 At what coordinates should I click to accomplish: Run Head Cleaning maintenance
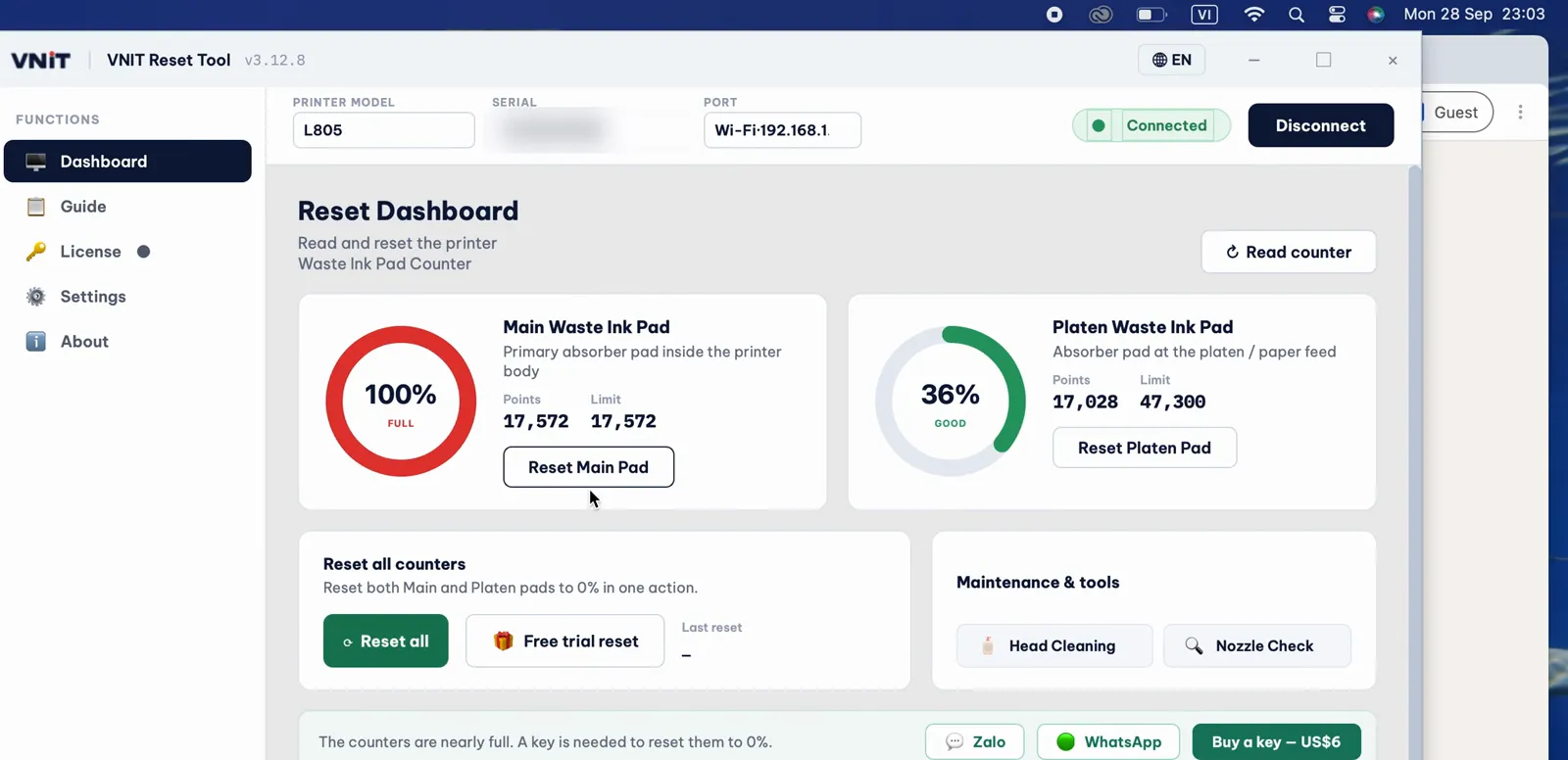pyautogui.click(x=1054, y=645)
